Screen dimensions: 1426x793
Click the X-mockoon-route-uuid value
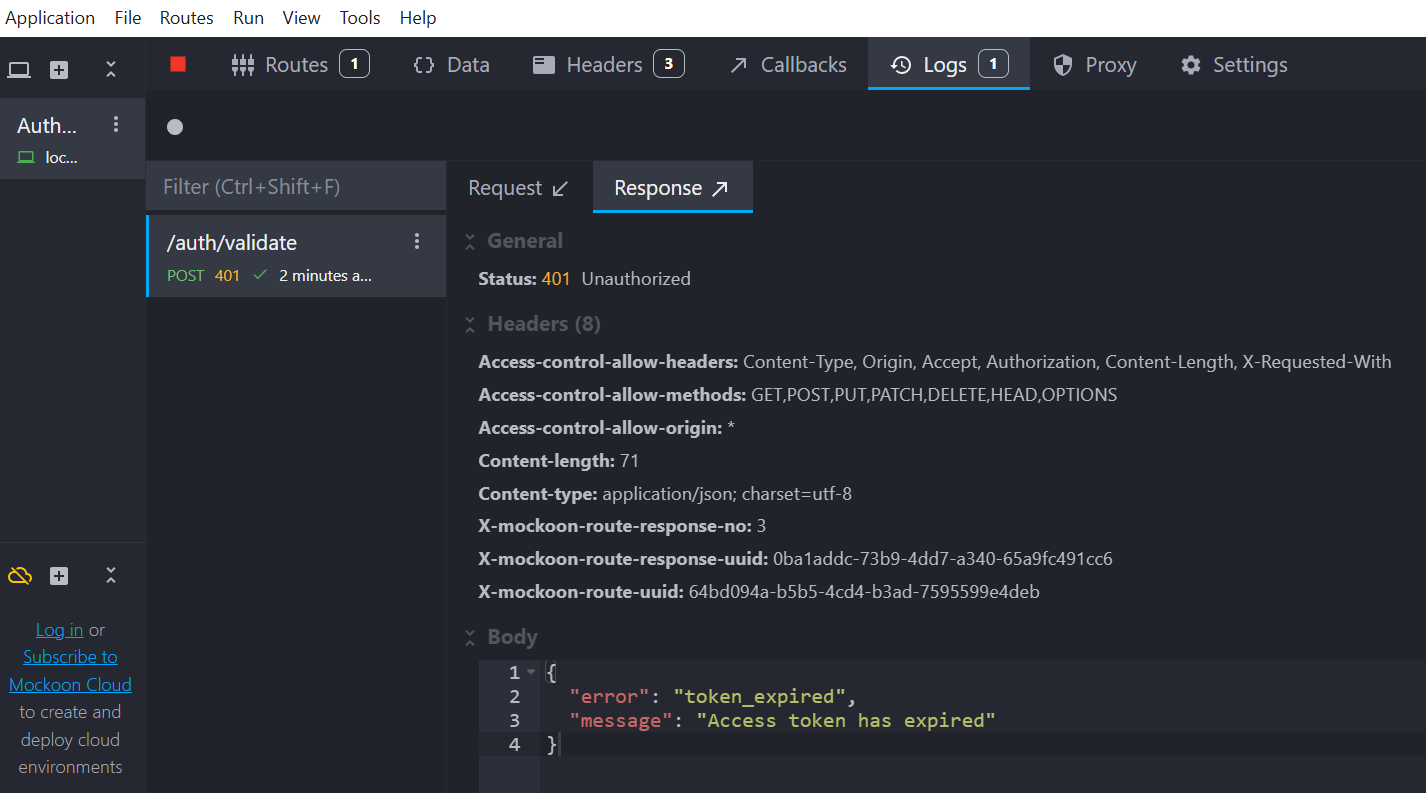point(864,592)
